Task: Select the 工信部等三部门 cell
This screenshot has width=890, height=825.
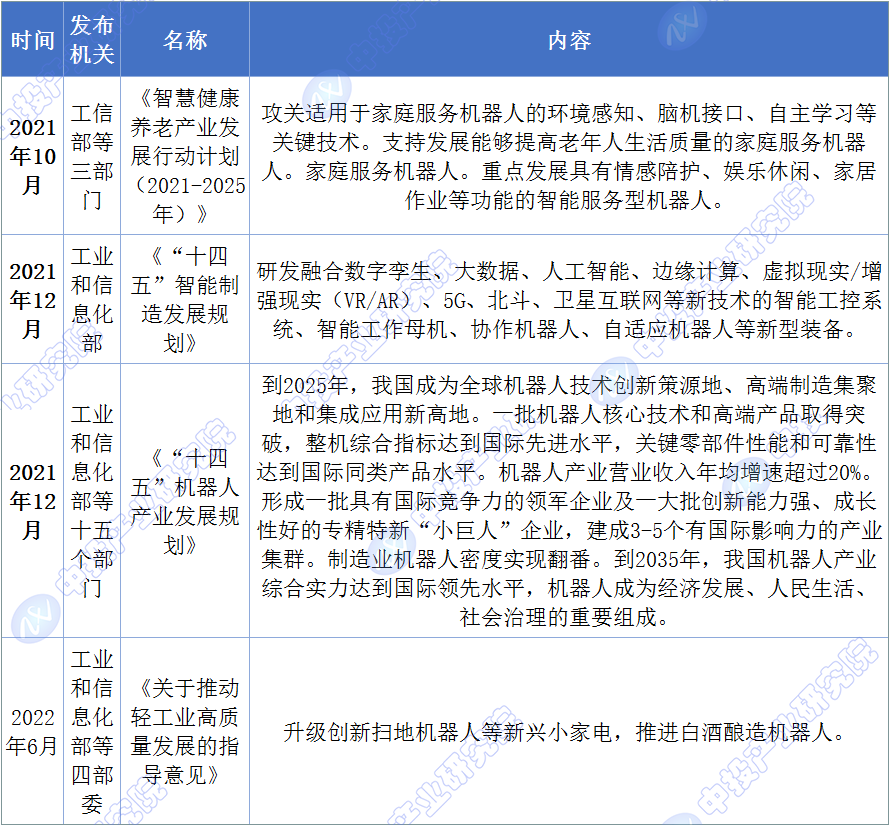Action: tap(92, 156)
